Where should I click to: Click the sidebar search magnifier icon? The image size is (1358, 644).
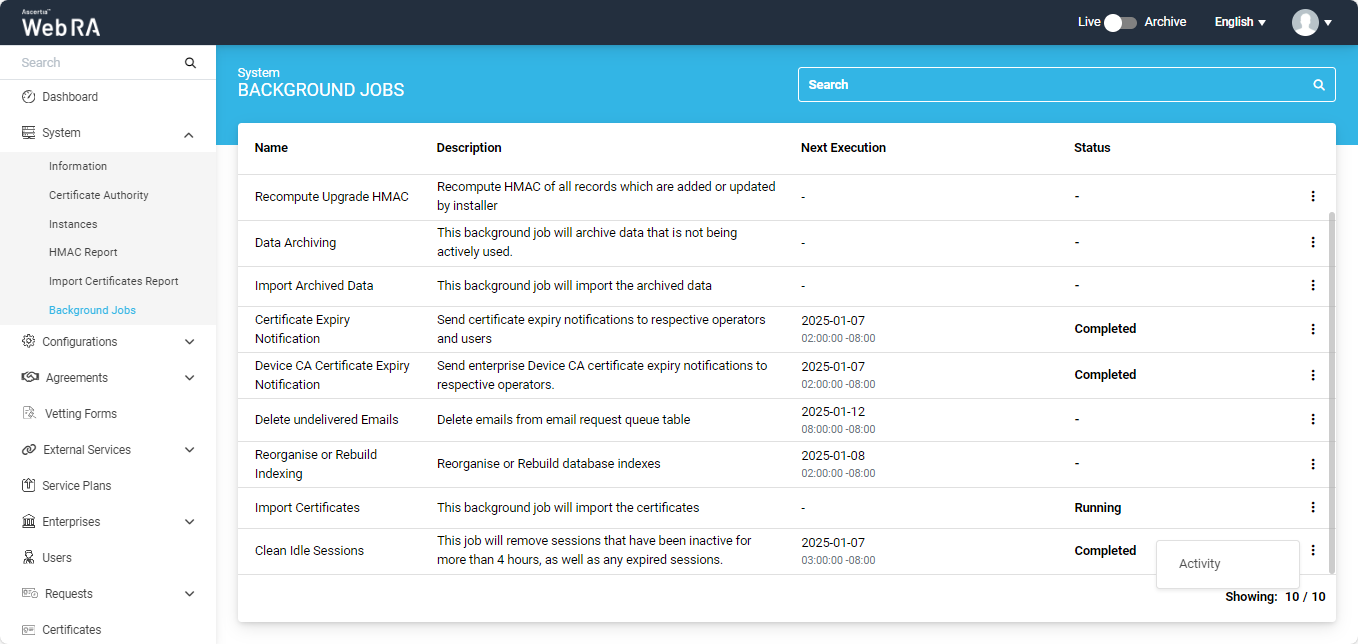click(190, 63)
